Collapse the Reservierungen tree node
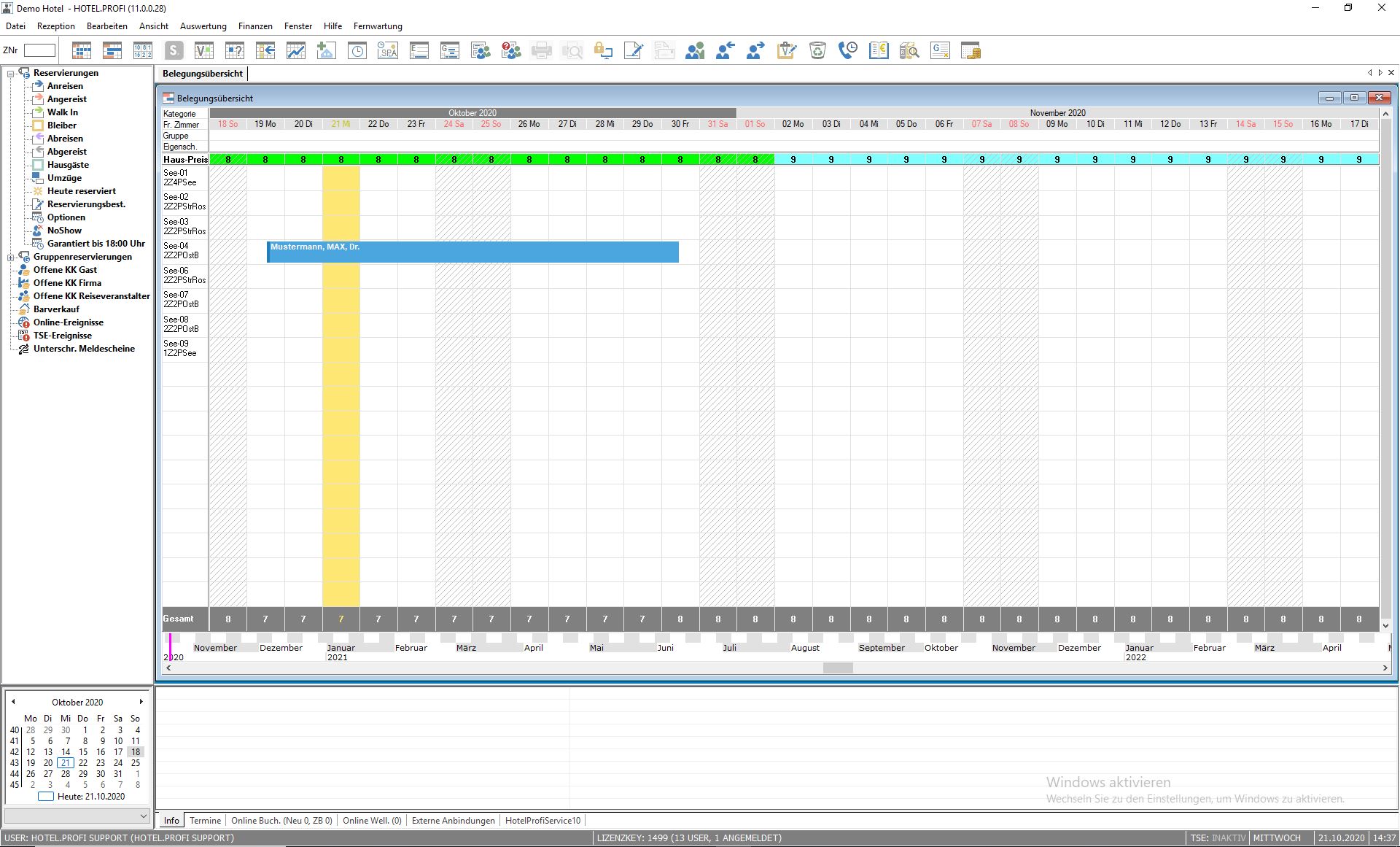 coord(11,73)
